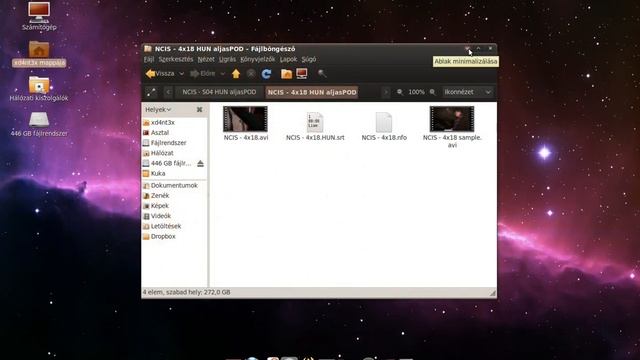The image size is (640, 360).
Task: Go back with the Vissza button
Action: pos(160,74)
